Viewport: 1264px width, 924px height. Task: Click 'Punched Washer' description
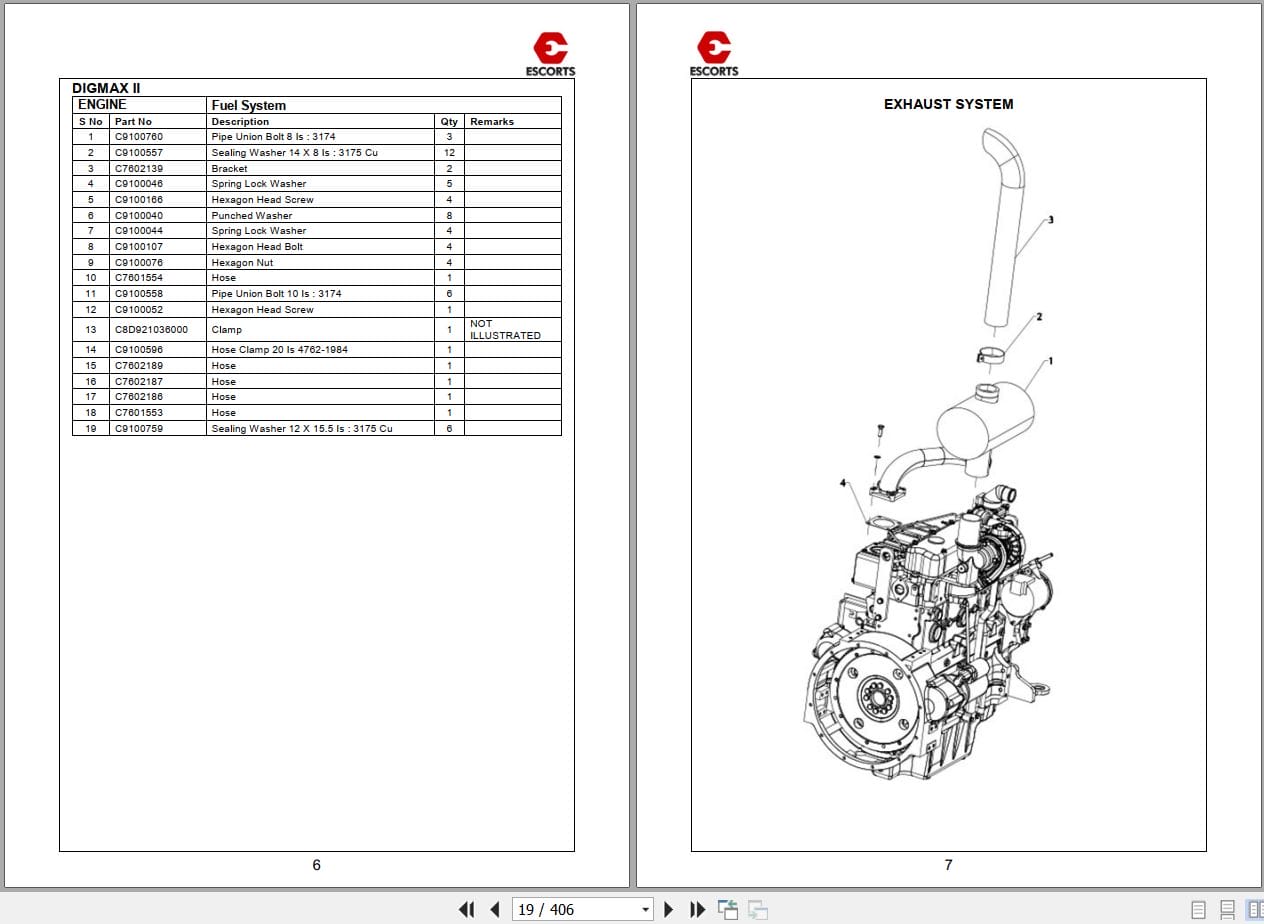[x=252, y=215]
